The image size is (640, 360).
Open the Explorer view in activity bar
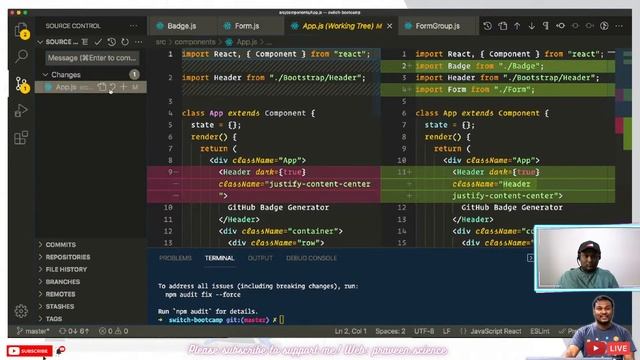21,30
